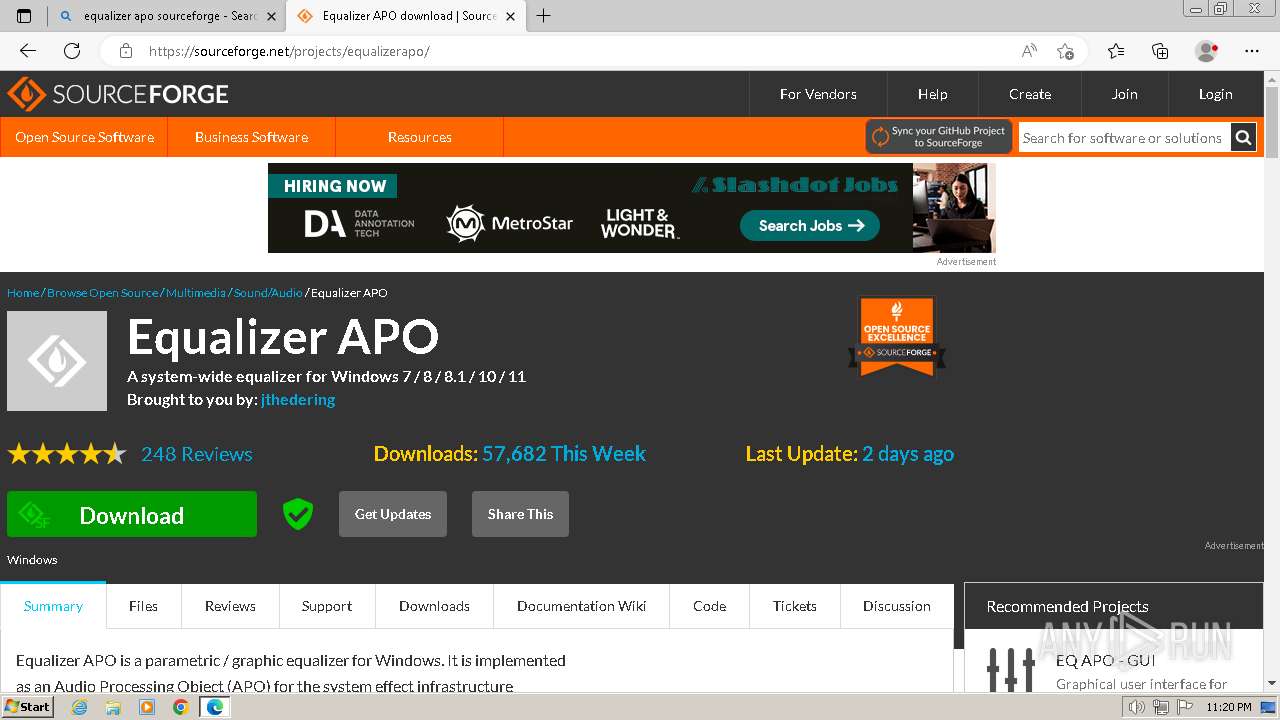Select the Code tab
This screenshot has width=1280, height=720.
pyautogui.click(x=710, y=606)
